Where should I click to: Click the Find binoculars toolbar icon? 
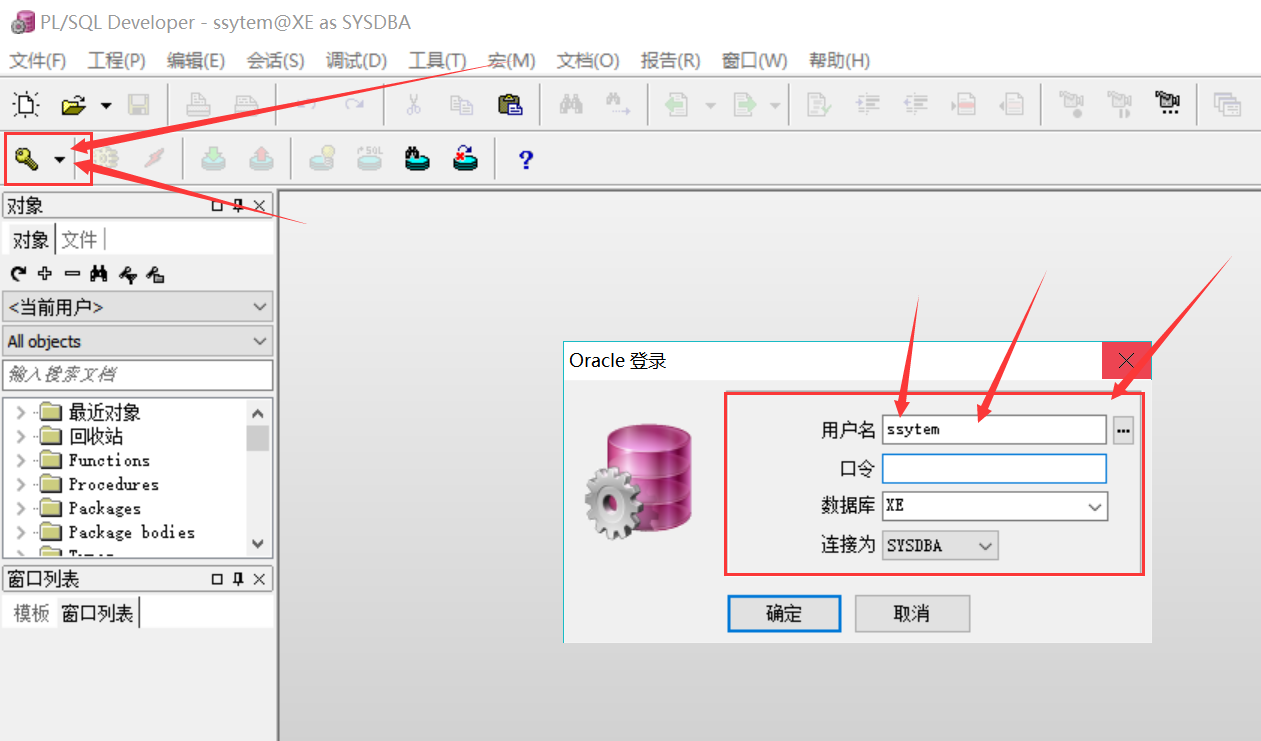click(571, 104)
